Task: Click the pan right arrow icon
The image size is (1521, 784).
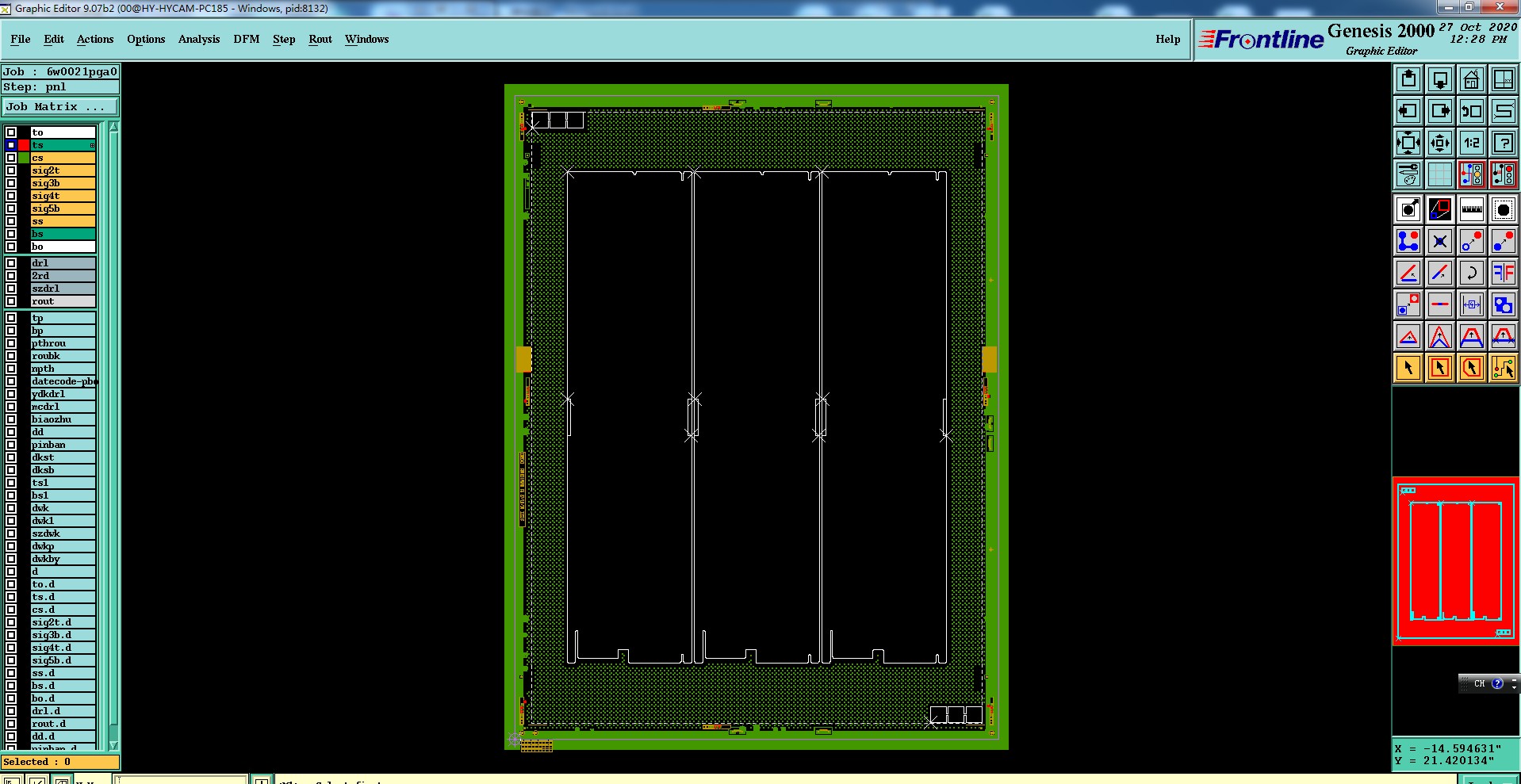Action: (1440, 111)
